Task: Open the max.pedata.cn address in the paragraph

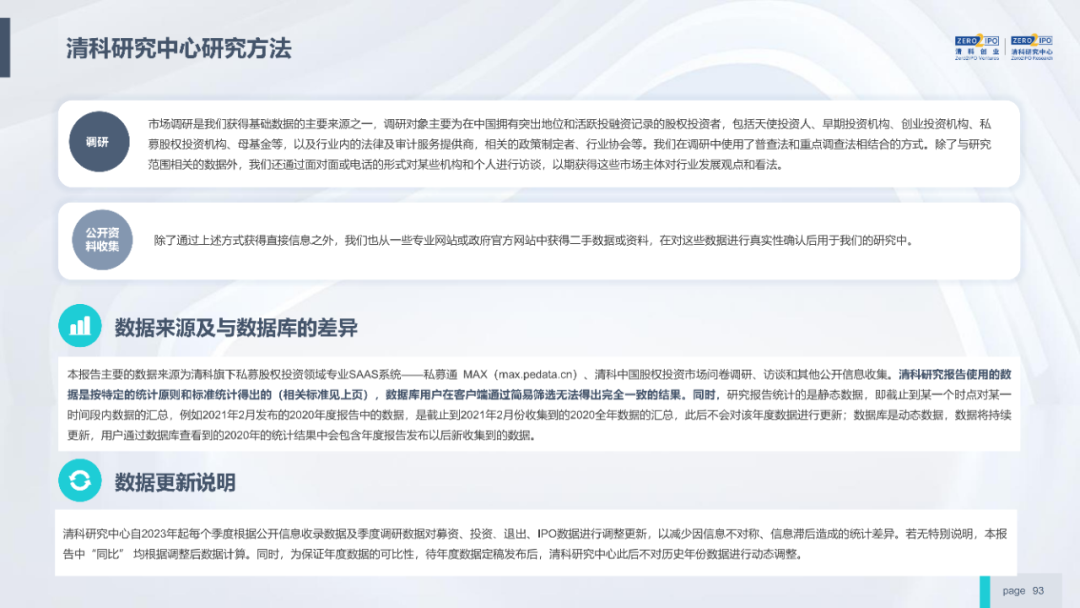Action: (537, 375)
